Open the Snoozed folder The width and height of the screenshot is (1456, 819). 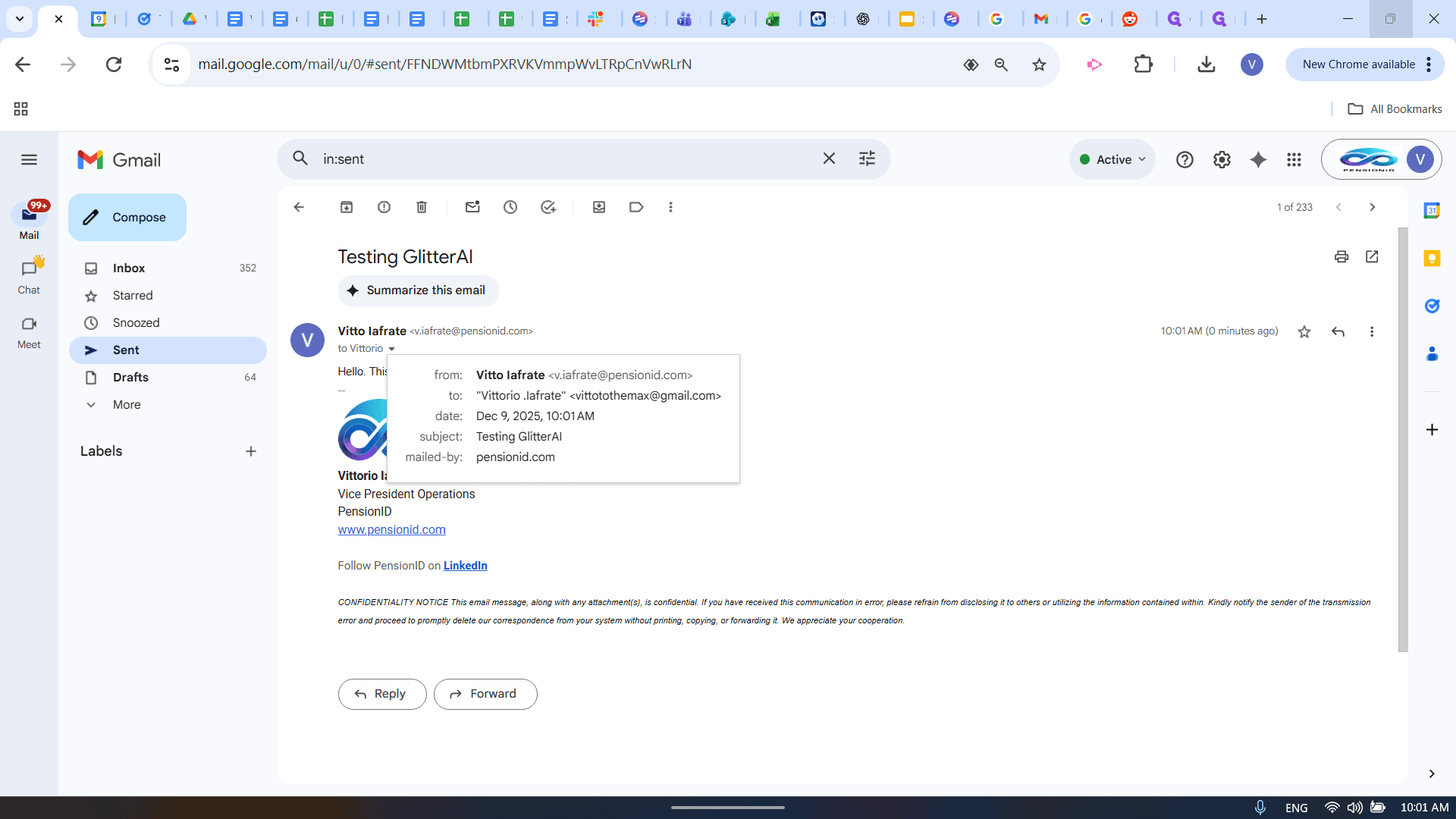[168, 323]
